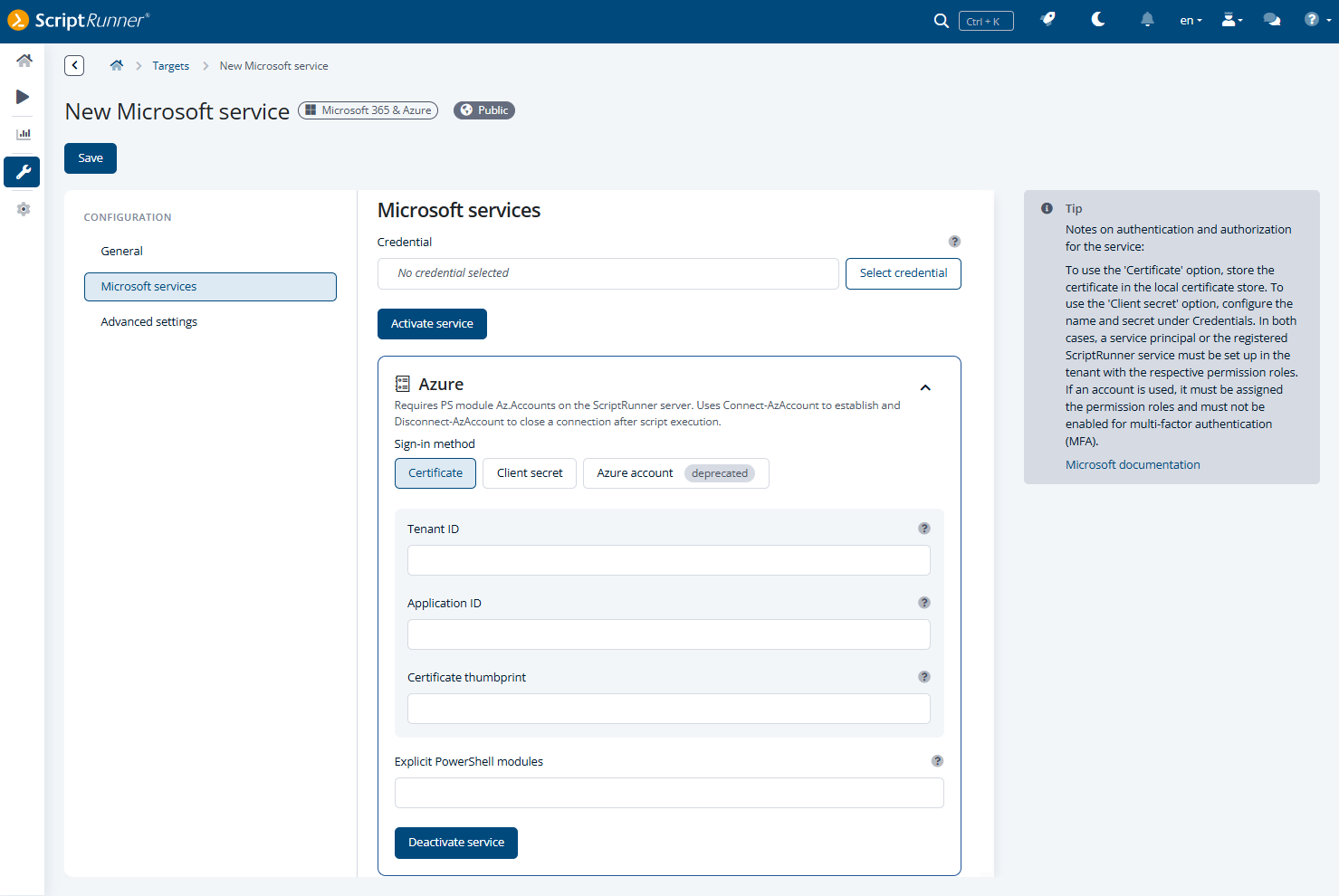
Task: Select deprecated Azure account sign-in method
Action: tap(675, 473)
